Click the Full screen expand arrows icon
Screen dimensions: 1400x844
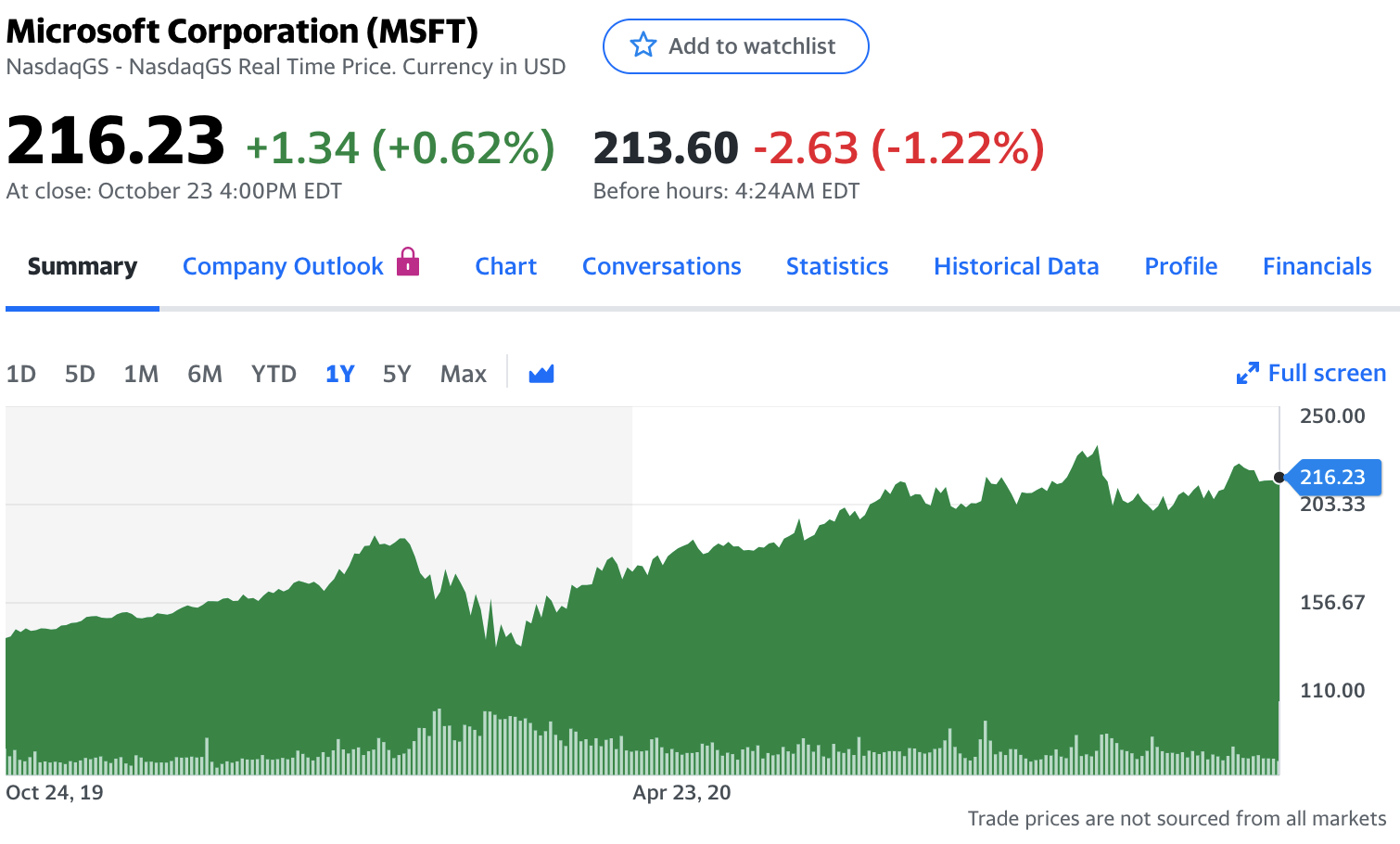(1248, 373)
